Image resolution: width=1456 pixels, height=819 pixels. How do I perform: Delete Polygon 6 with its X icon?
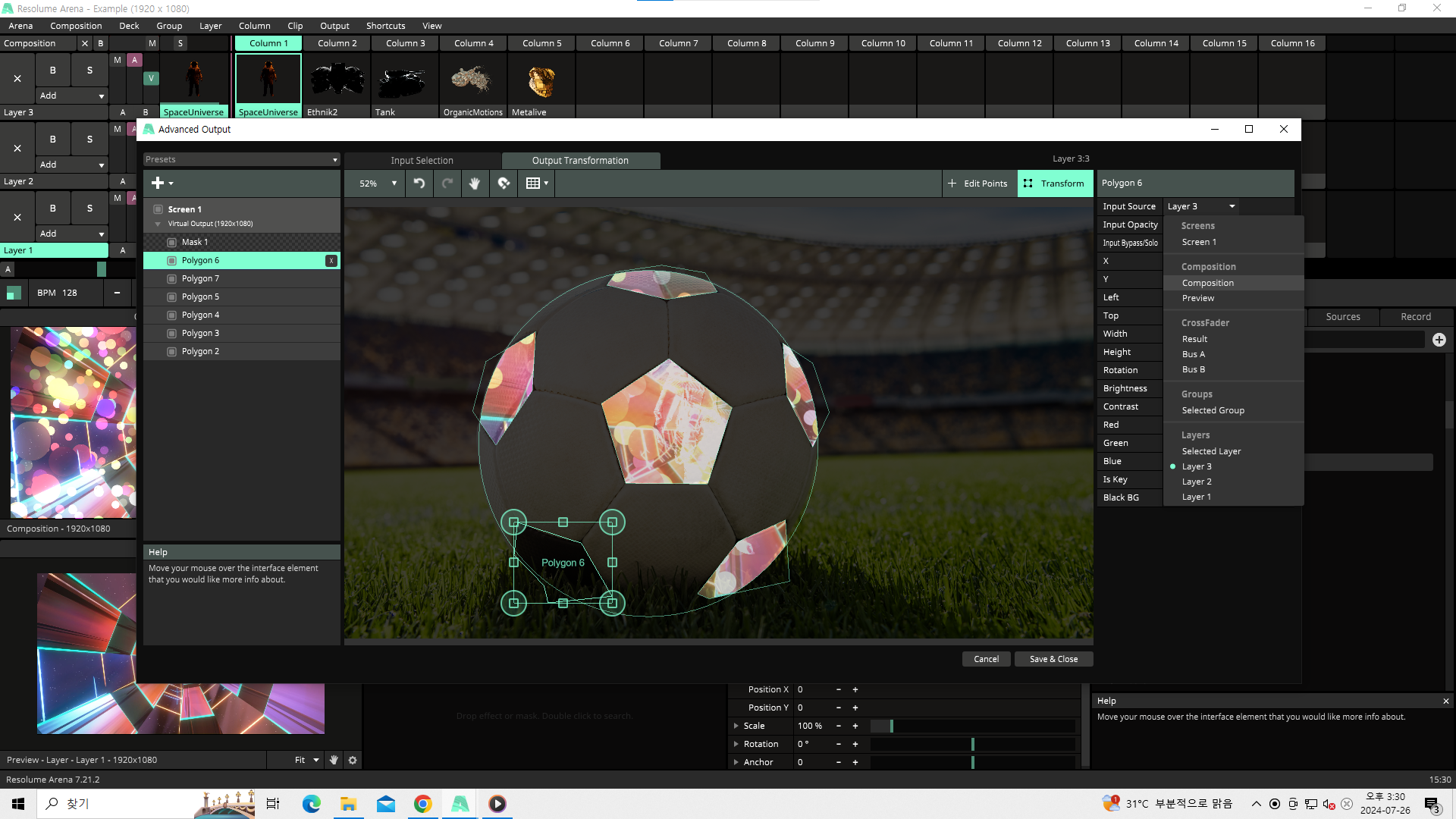tap(331, 261)
